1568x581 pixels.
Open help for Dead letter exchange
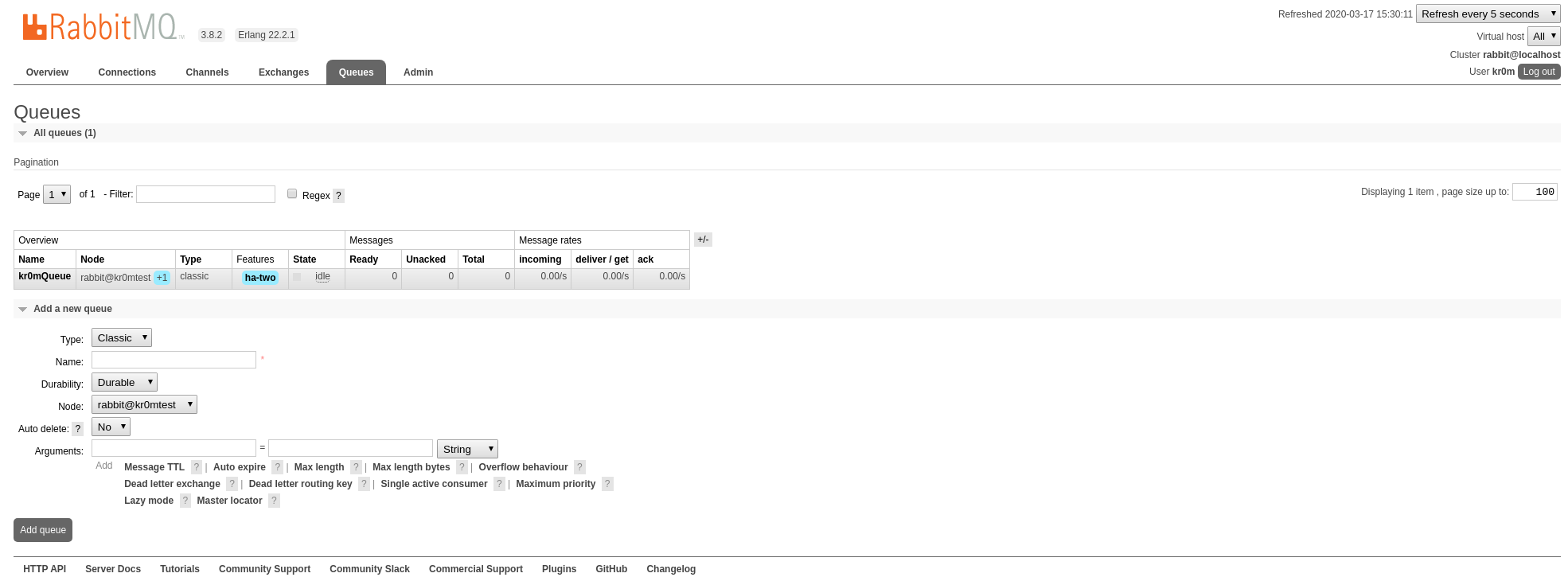(x=232, y=484)
